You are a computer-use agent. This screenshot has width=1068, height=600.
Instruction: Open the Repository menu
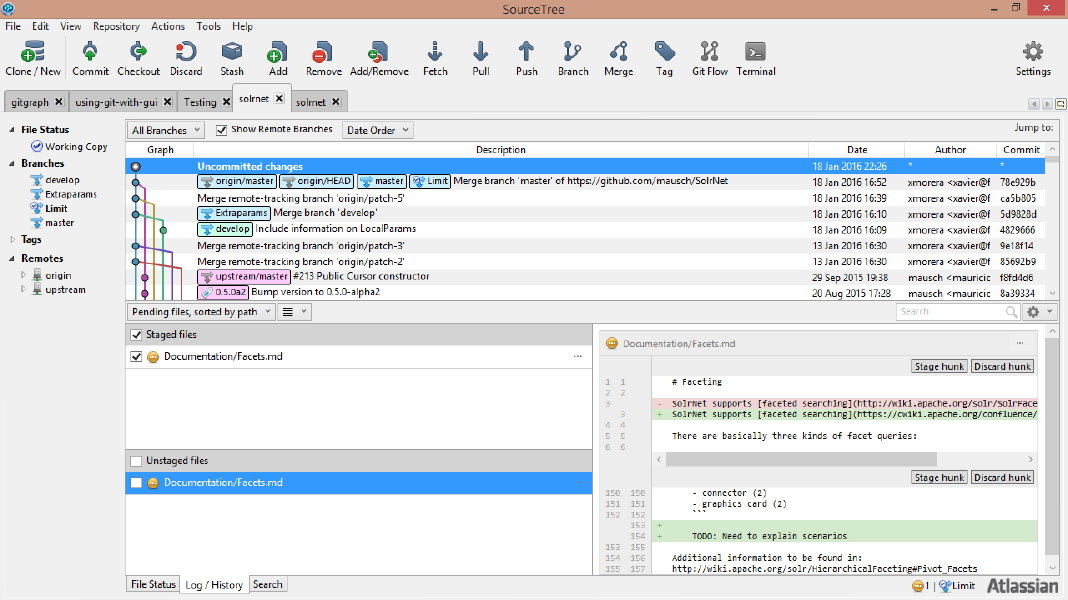(116, 26)
